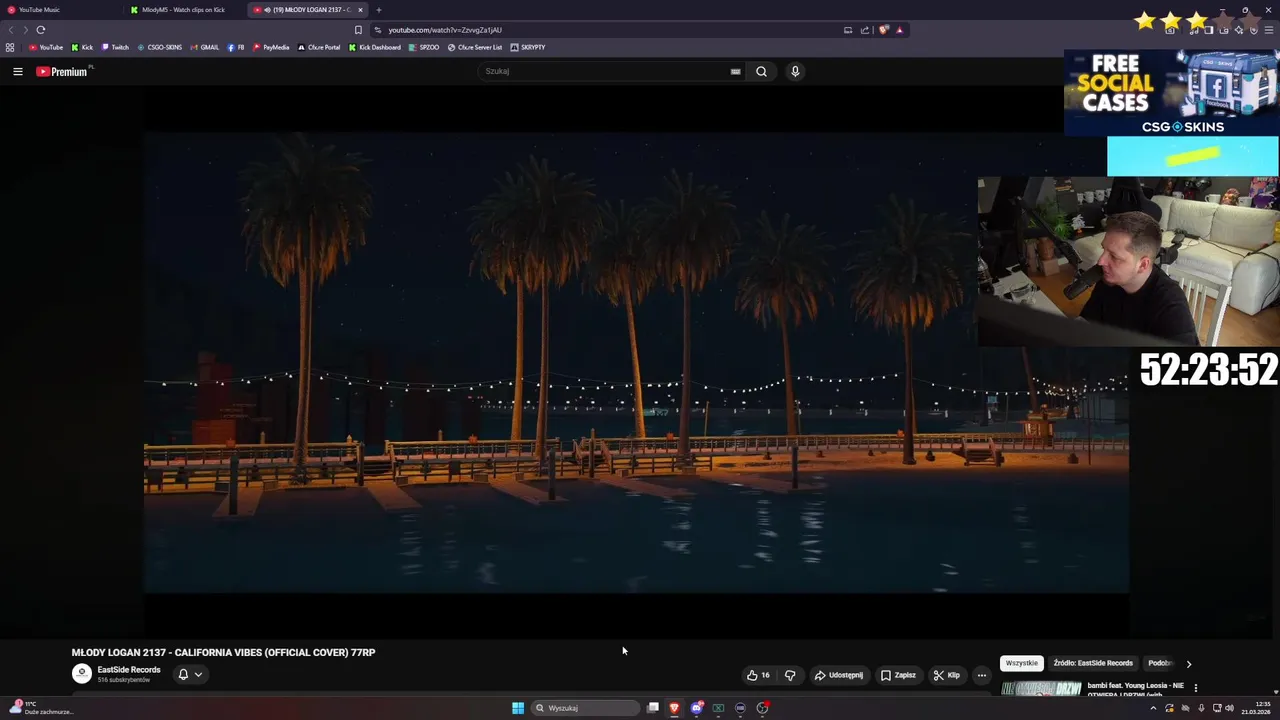Open the on-screen keyboard icon in search
Image resolution: width=1280 pixels, height=720 pixels.
(735, 71)
